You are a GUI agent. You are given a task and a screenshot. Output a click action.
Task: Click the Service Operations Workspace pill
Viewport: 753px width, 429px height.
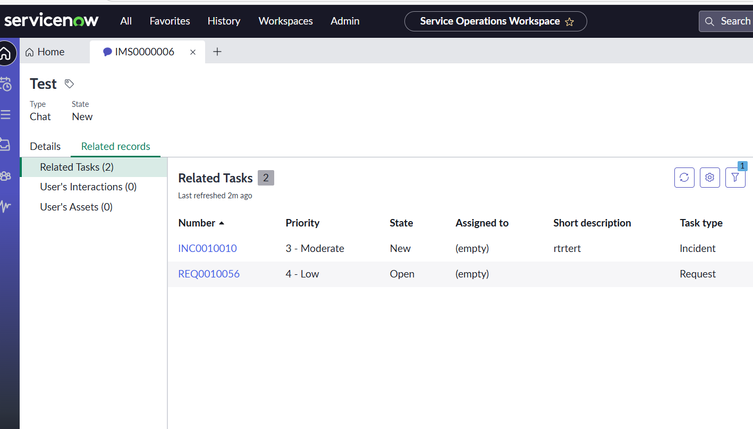495,21
